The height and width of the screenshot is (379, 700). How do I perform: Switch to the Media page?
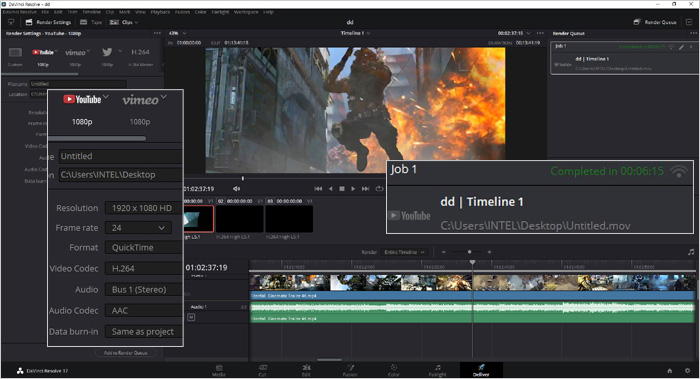pyautogui.click(x=219, y=370)
